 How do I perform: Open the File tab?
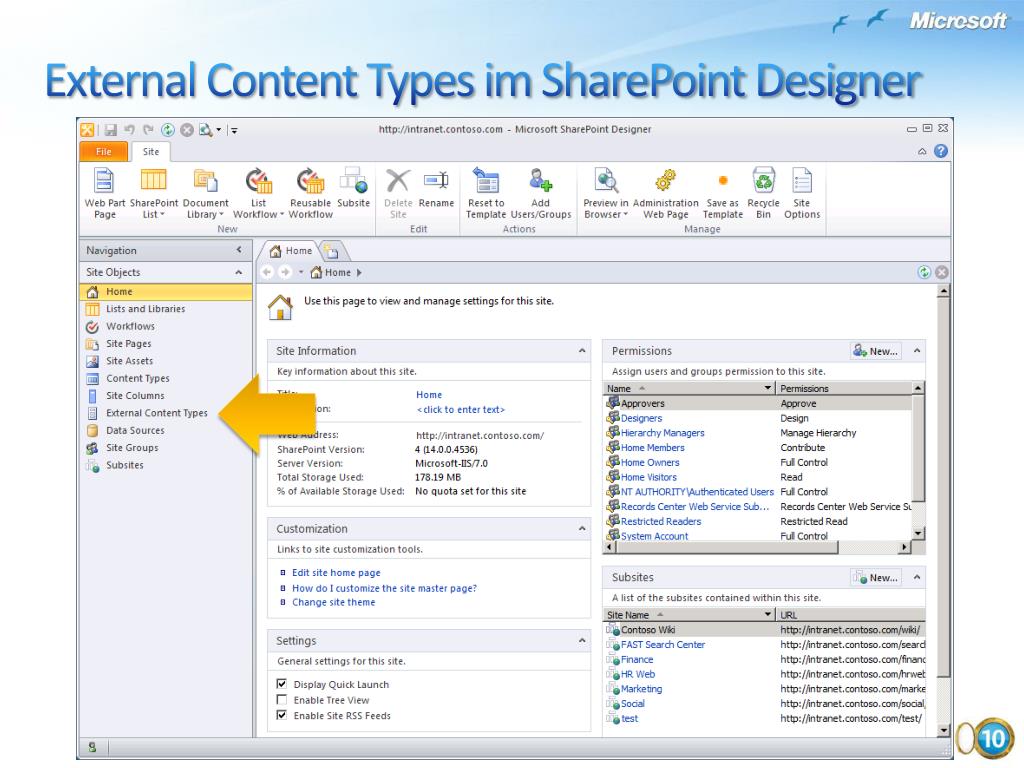pyautogui.click(x=104, y=152)
